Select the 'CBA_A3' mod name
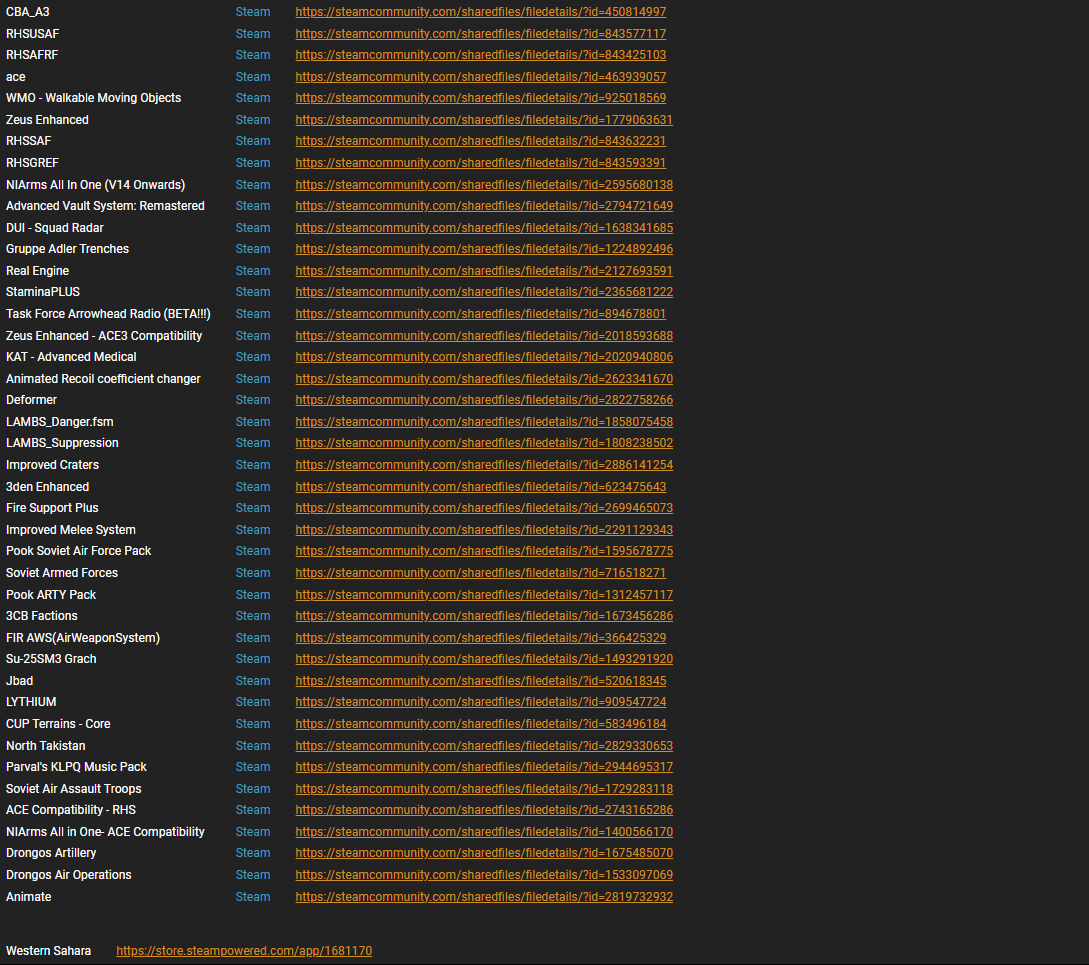This screenshot has height=965, width=1089. tap(28, 12)
